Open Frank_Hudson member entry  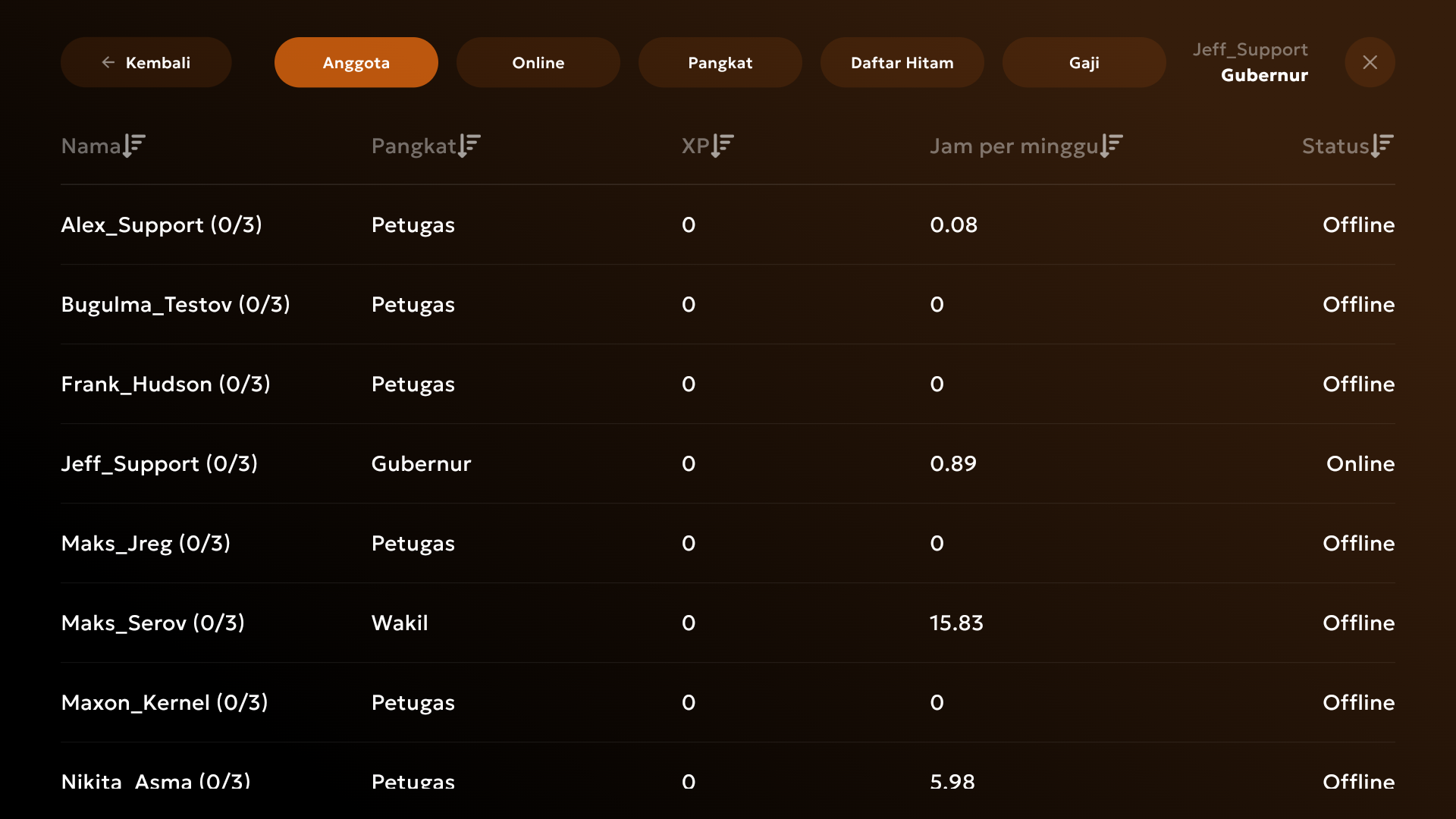point(165,384)
